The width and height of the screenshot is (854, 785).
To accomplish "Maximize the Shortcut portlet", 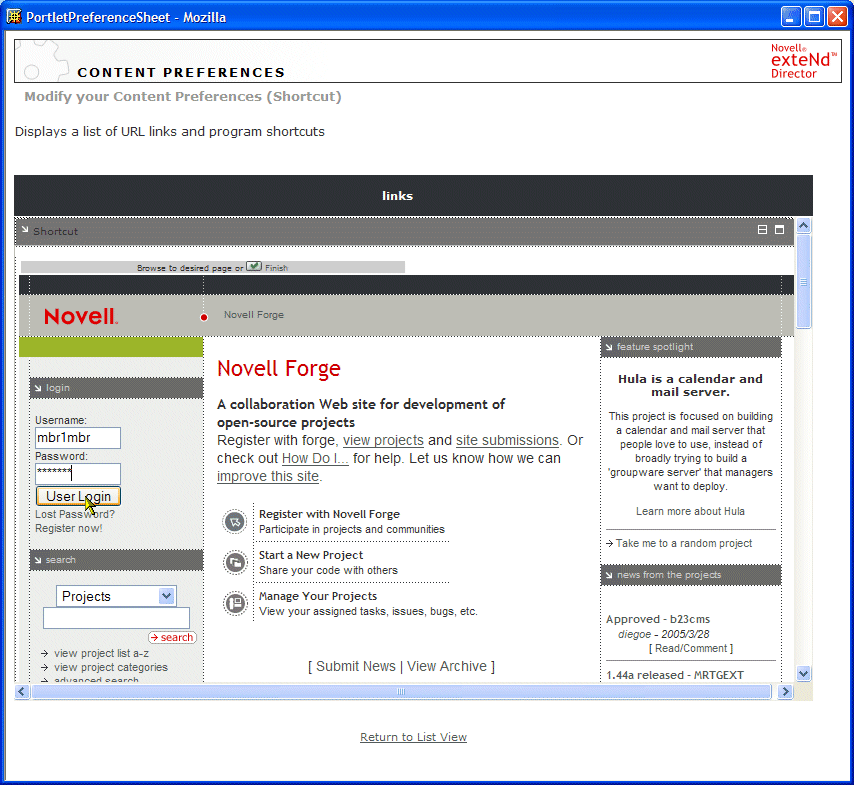I will pos(779,230).
